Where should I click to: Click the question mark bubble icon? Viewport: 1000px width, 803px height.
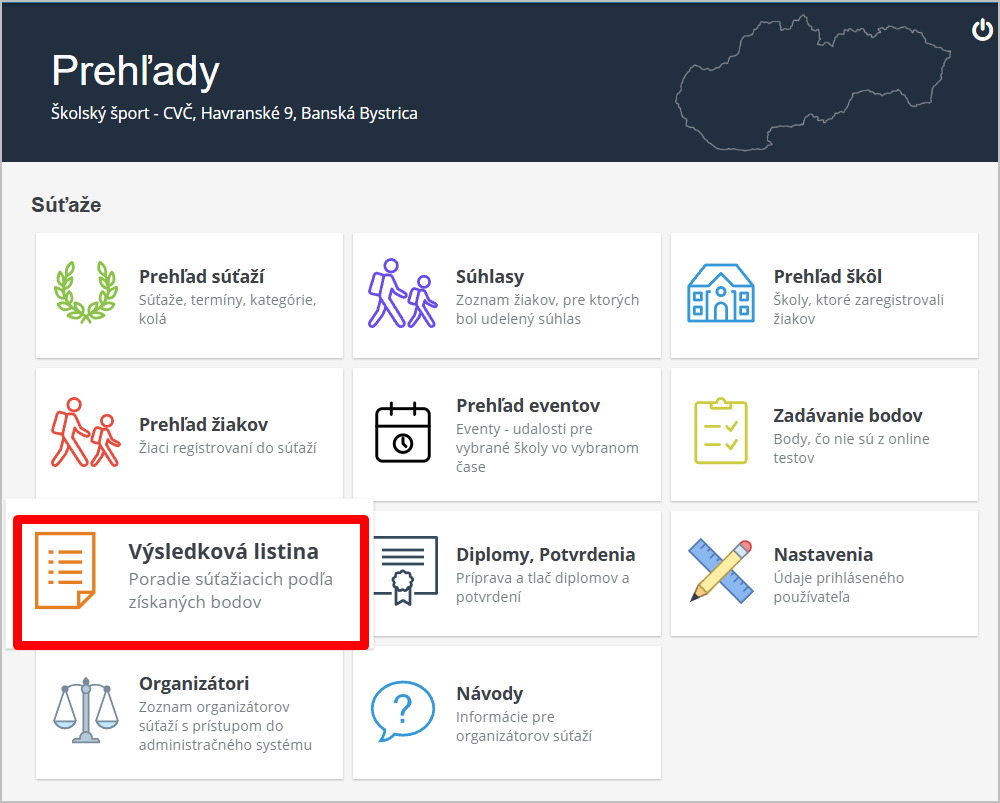pyautogui.click(x=403, y=711)
